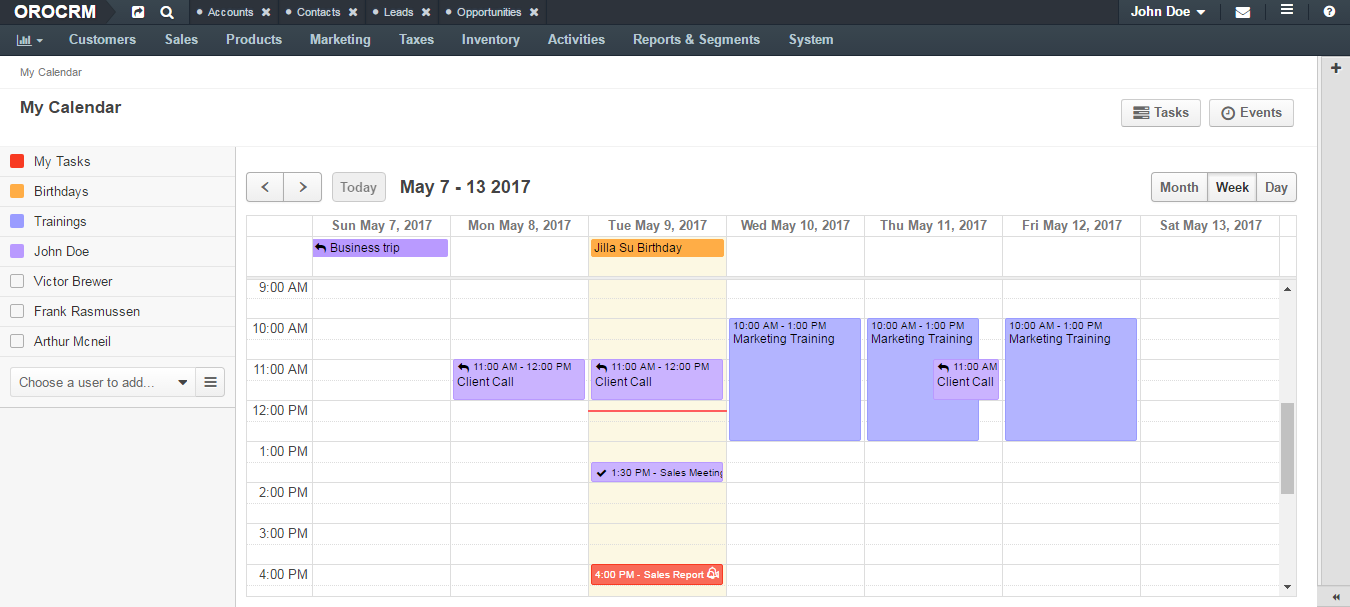Switch to Month view

click(x=1179, y=187)
